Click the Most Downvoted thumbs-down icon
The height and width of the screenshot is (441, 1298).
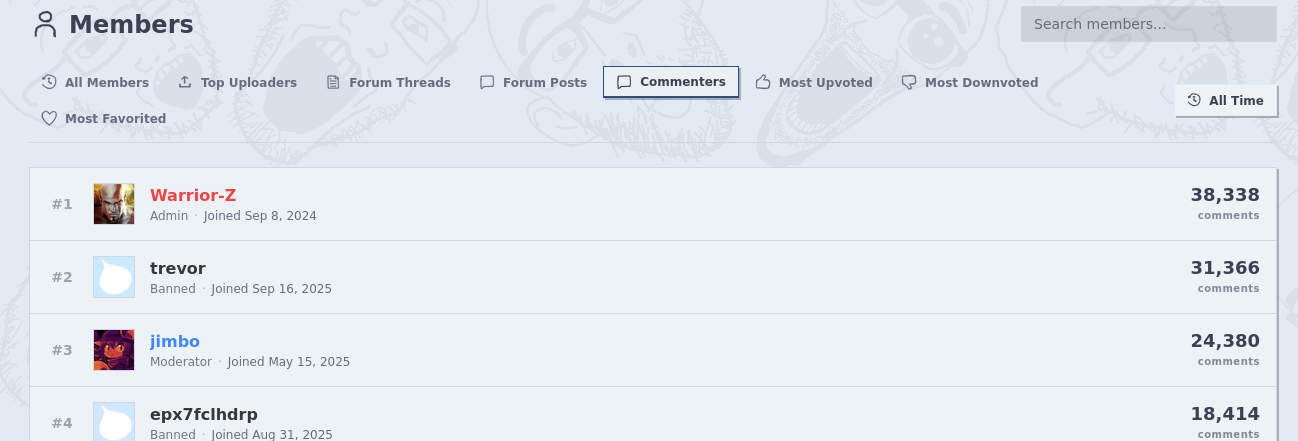pos(909,82)
